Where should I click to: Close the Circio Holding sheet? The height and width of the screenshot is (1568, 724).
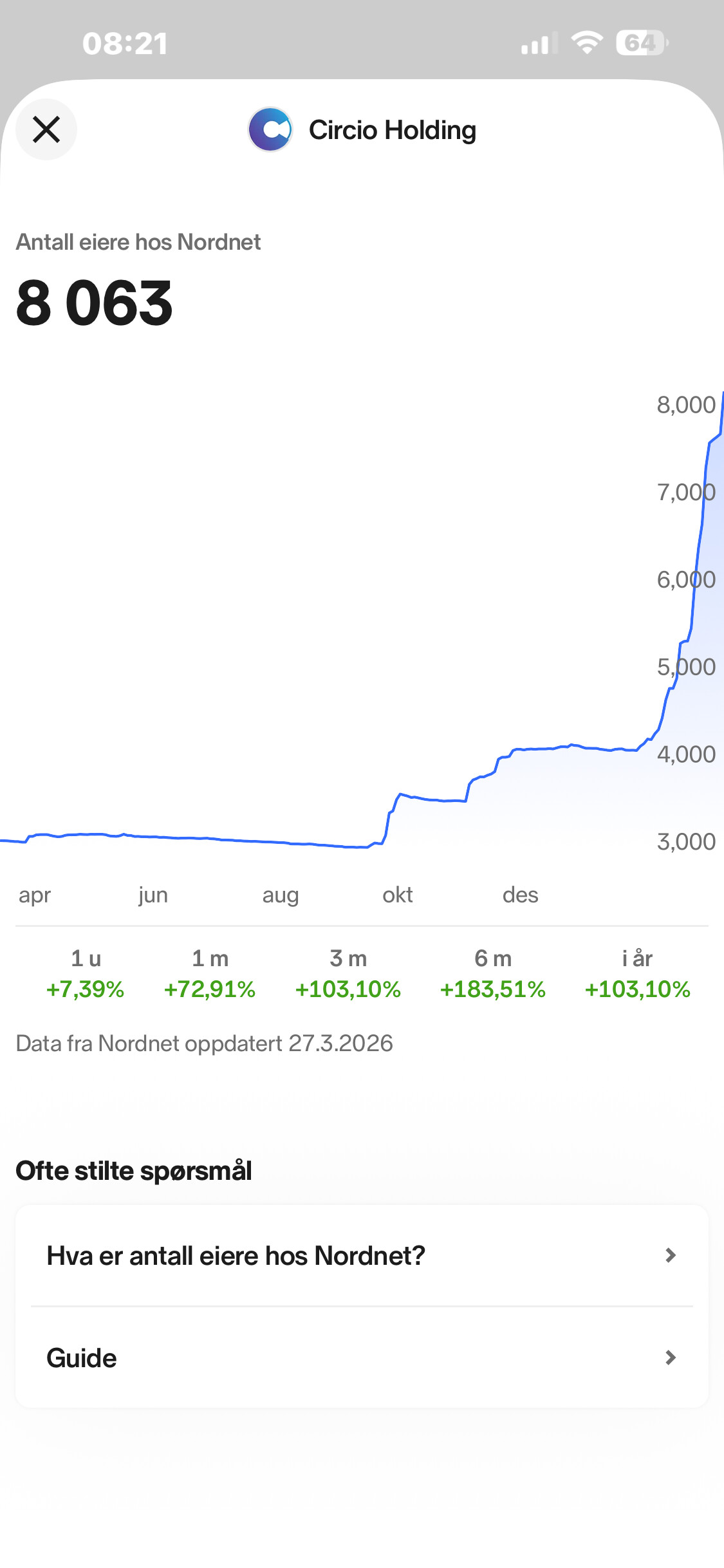(46, 129)
